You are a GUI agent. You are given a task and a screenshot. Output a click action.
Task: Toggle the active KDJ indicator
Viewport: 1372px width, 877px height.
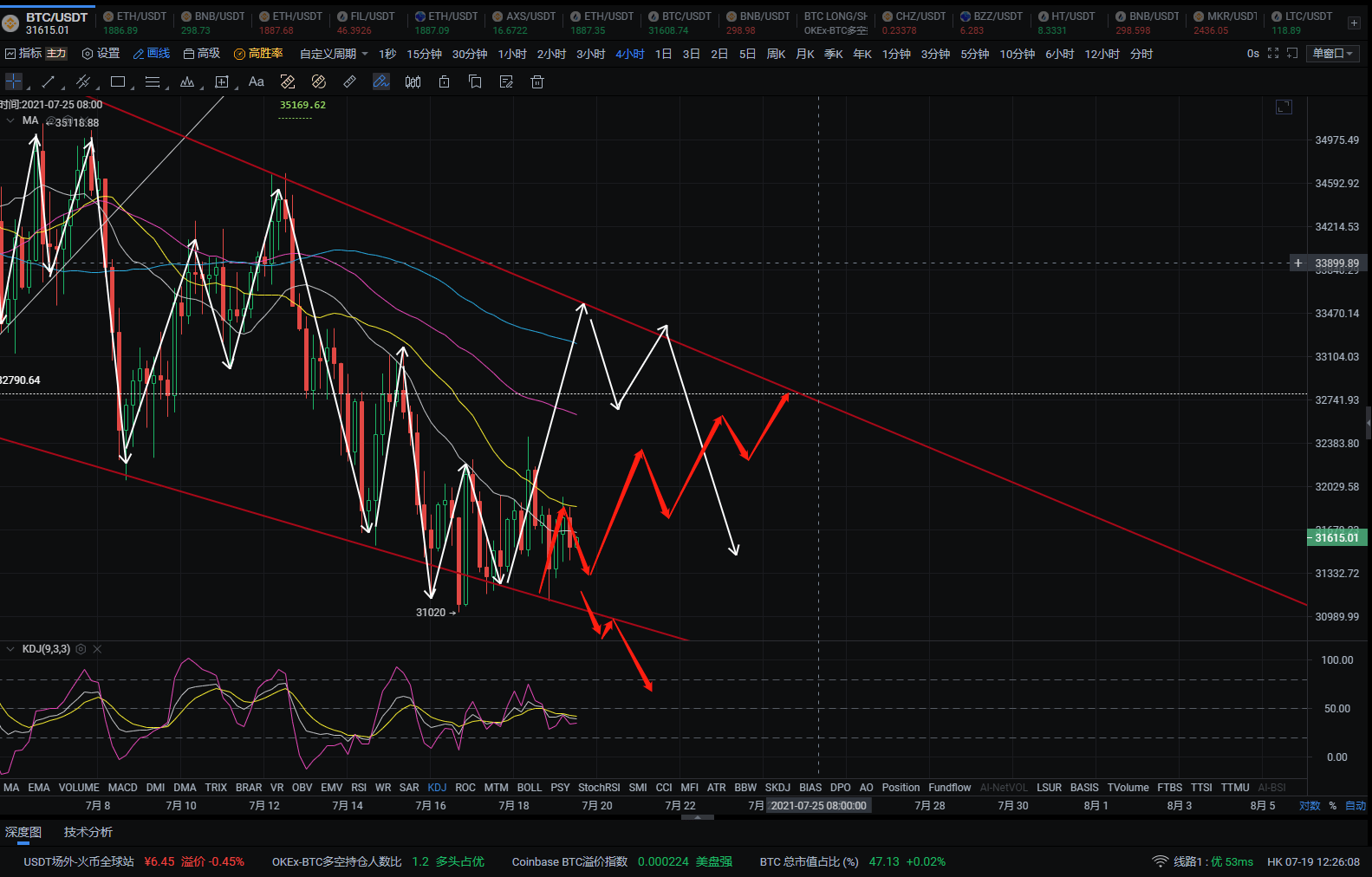pyautogui.click(x=437, y=788)
